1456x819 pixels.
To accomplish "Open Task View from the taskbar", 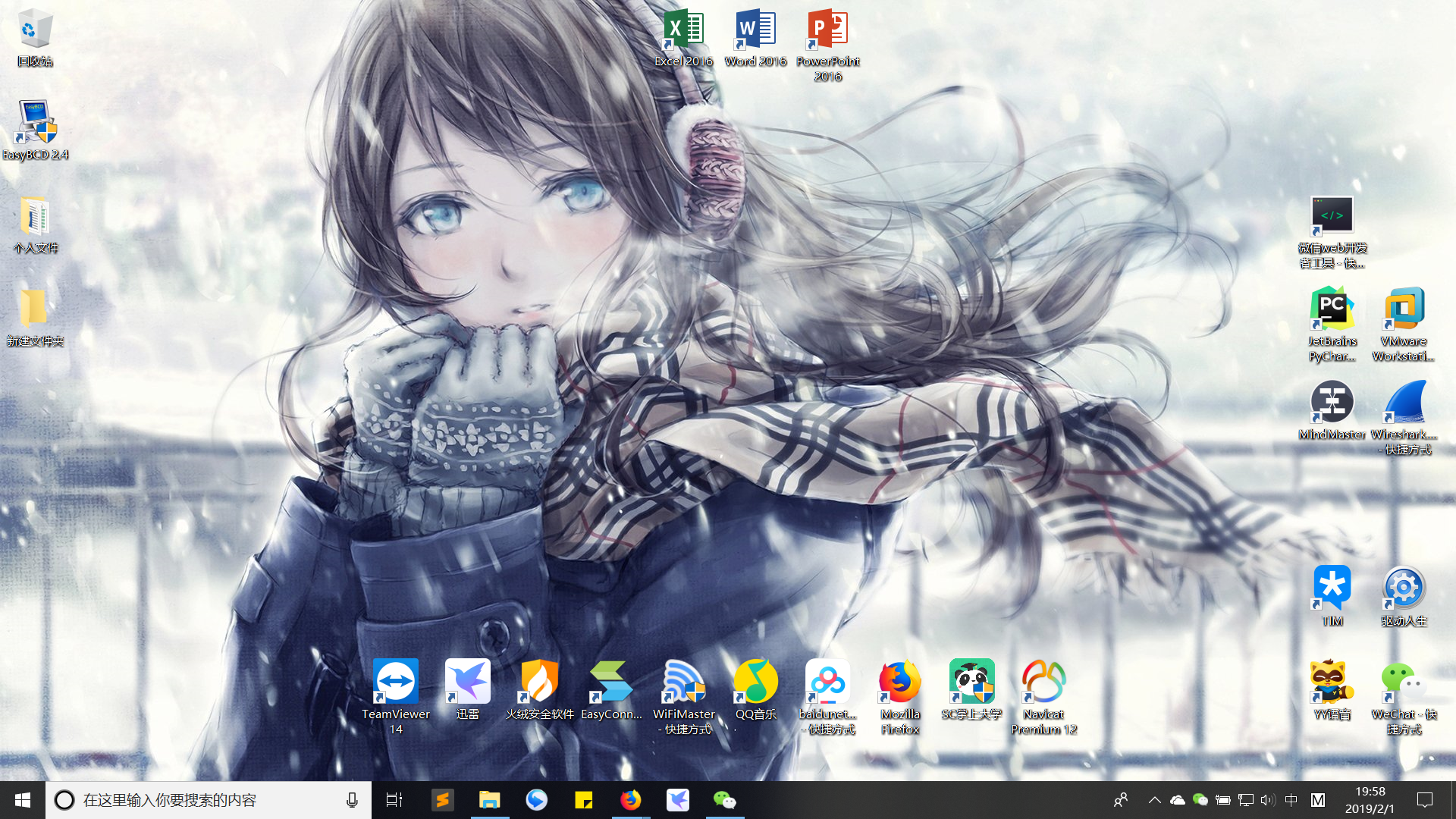I will [x=394, y=800].
